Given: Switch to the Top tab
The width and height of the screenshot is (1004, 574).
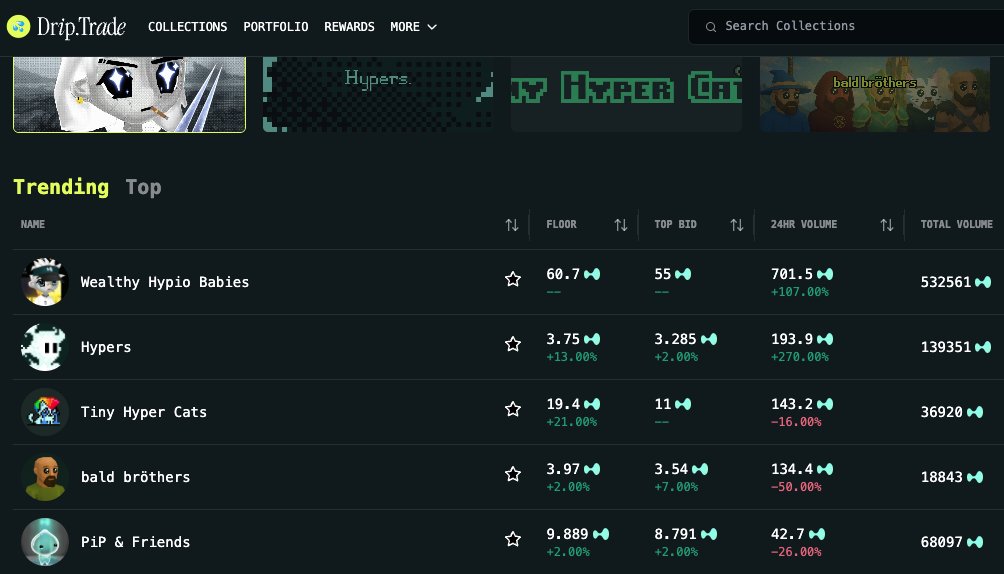Looking at the screenshot, I should tap(143, 187).
